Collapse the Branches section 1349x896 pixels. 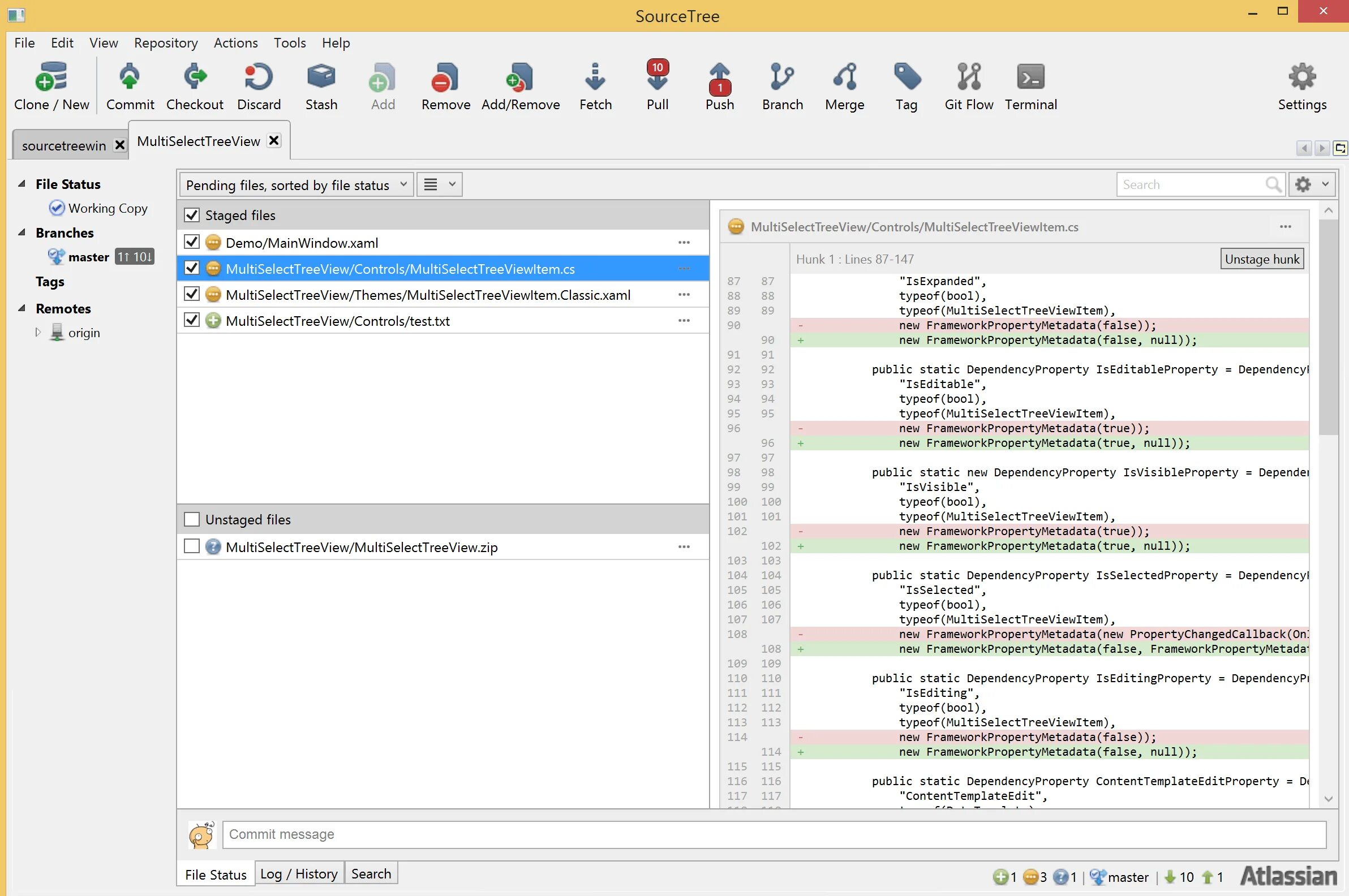(22, 232)
